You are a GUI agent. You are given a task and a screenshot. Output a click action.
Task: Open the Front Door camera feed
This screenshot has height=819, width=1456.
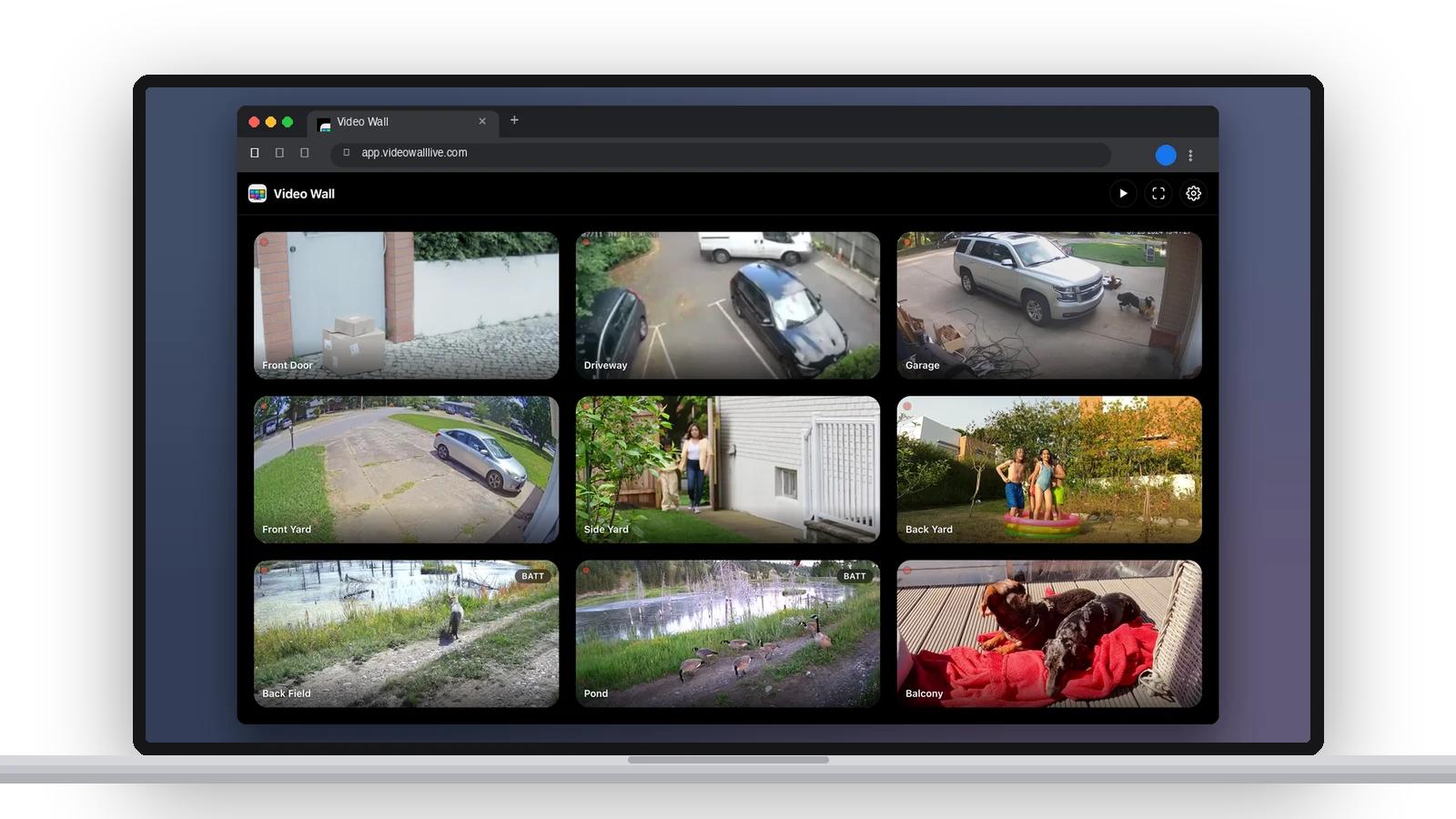click(x=406, y=305)
